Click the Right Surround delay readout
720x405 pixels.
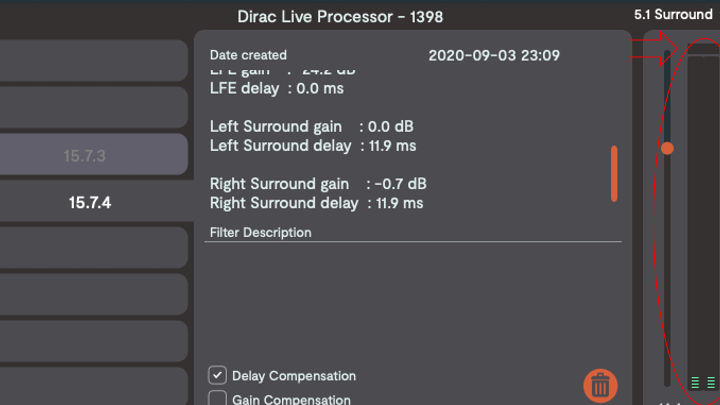(x=316, y=203)
